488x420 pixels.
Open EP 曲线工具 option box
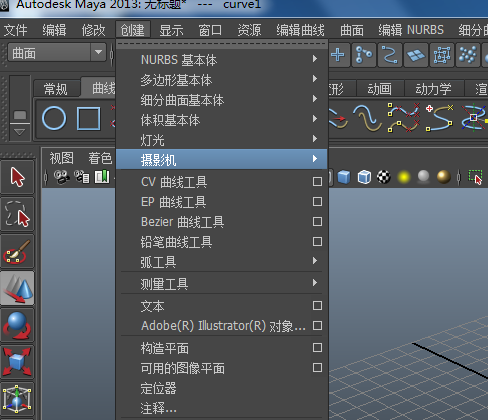pos(317,202)
